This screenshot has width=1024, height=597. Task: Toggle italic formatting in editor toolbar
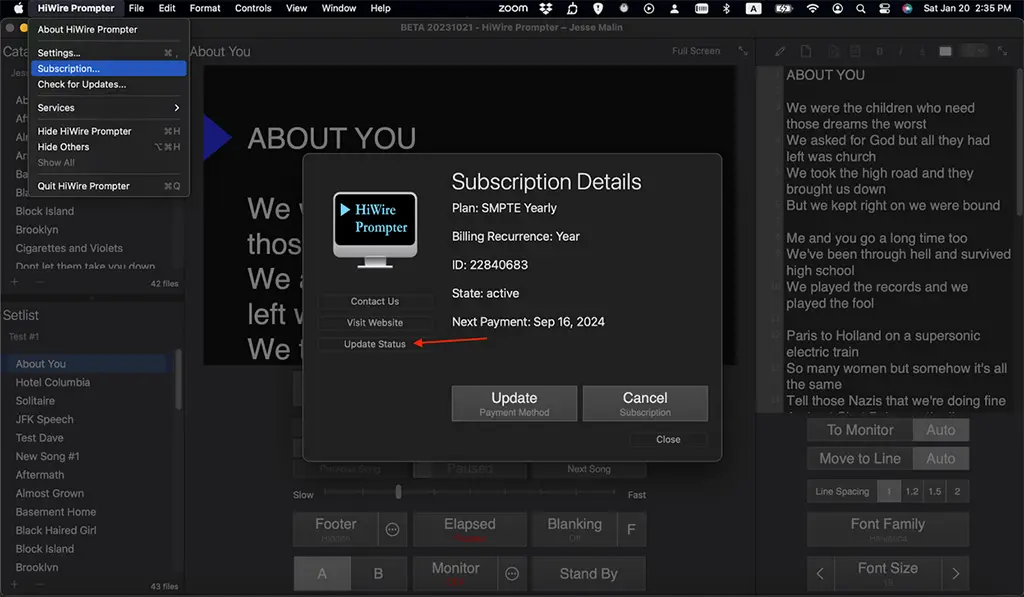pos(901,51)
